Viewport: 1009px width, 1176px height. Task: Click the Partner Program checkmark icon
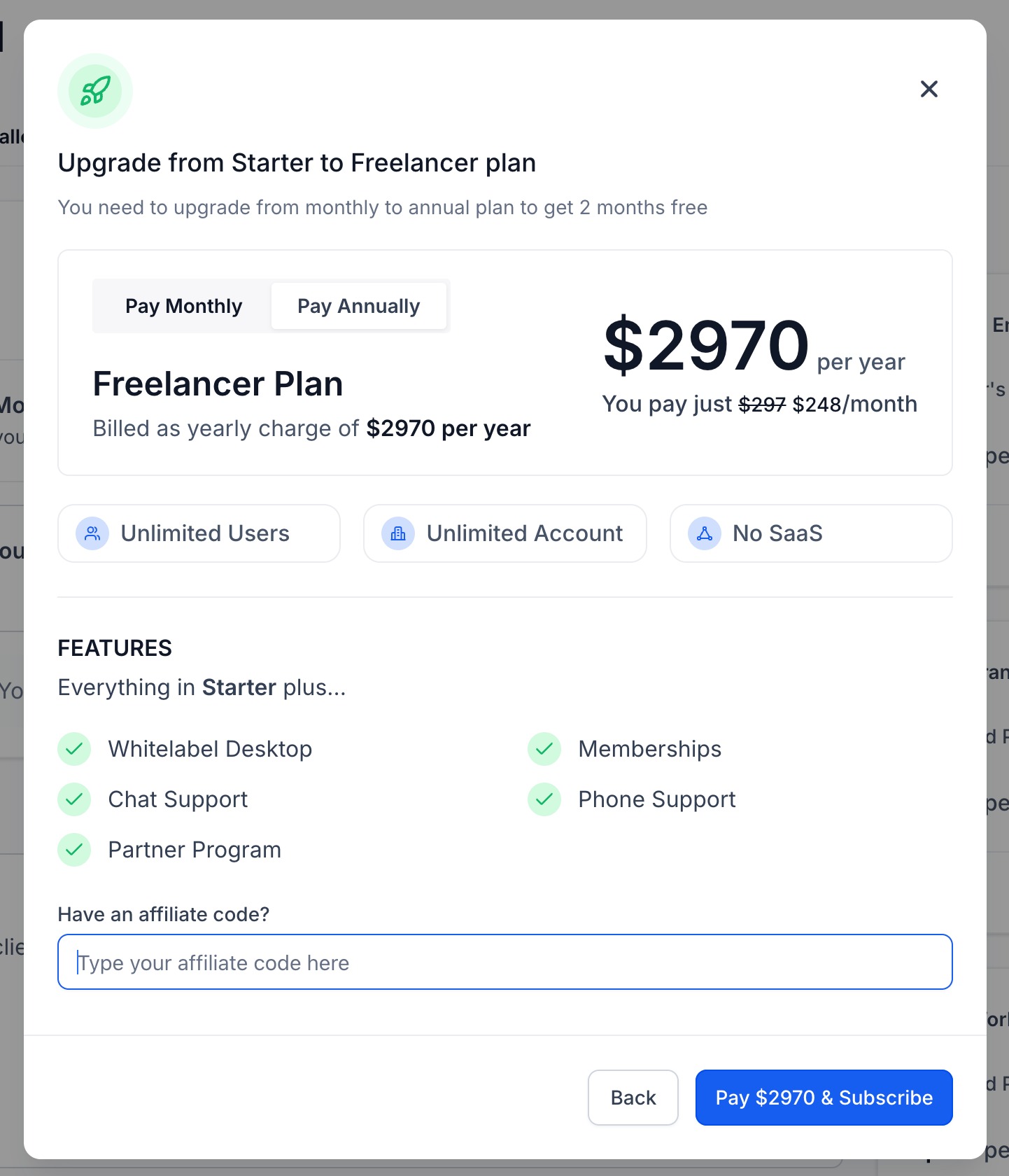coord(74,850)
